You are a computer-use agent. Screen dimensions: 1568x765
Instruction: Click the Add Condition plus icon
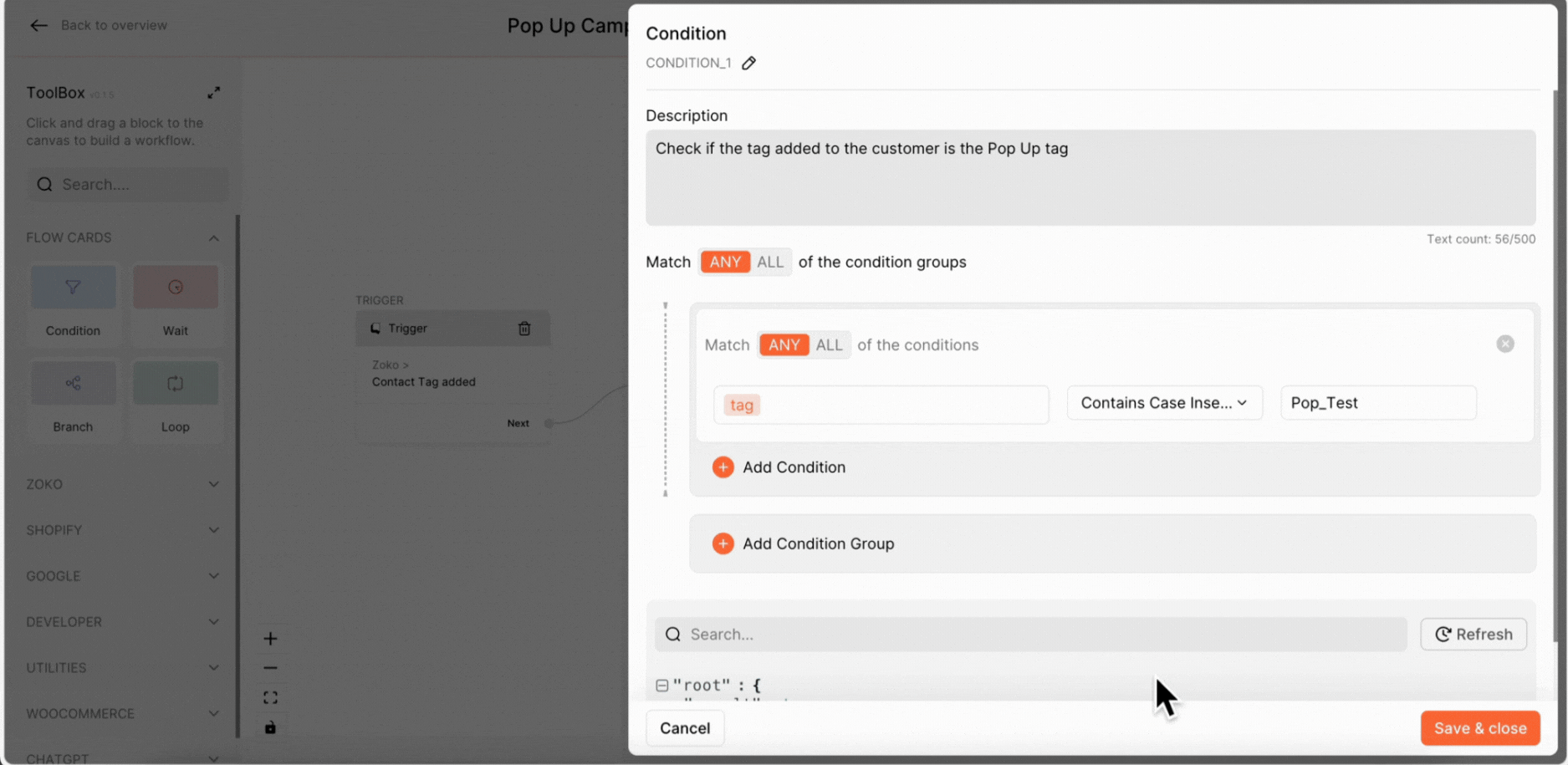723,467
